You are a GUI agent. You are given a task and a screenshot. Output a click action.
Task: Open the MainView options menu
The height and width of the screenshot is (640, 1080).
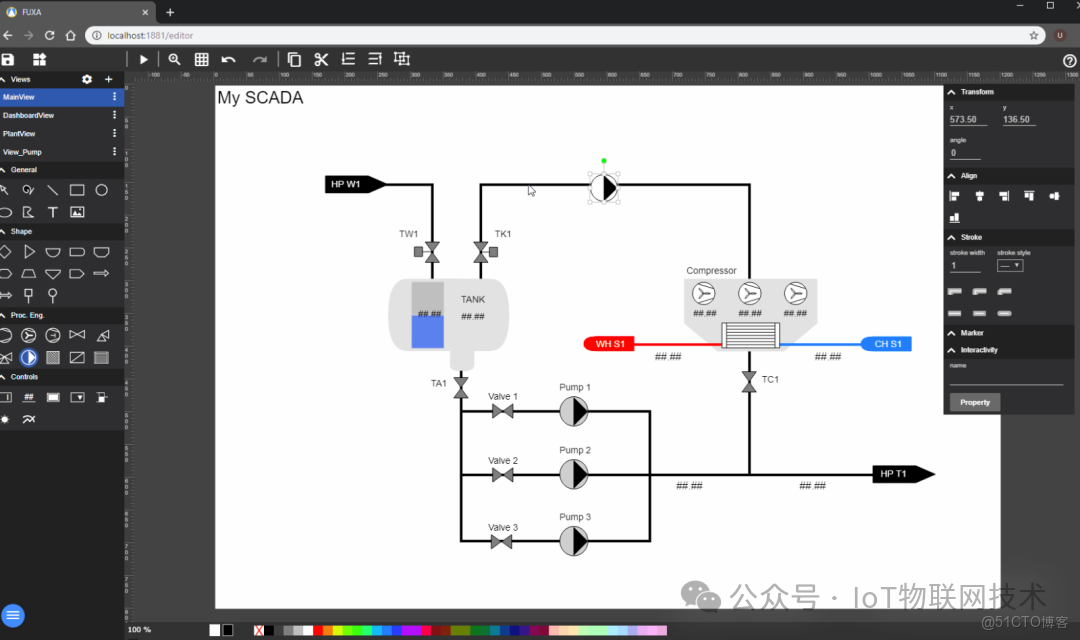point(114,97)
